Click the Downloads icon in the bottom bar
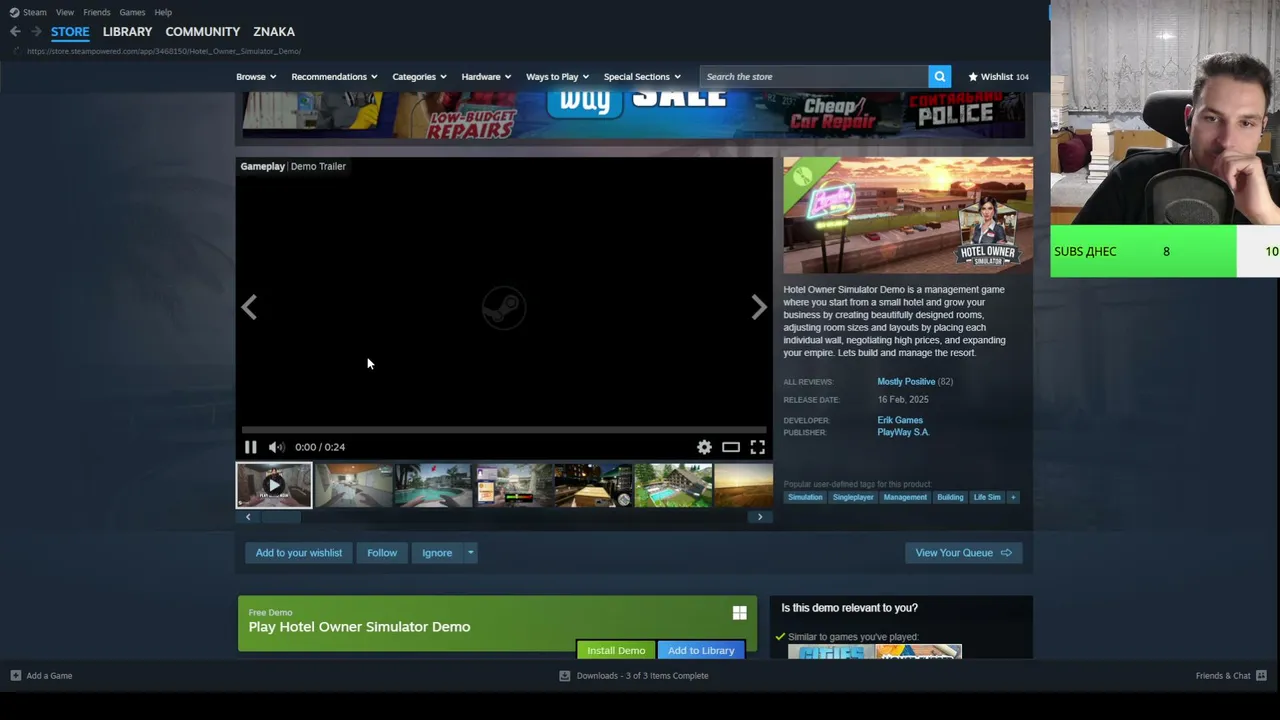 pos(564,676)
